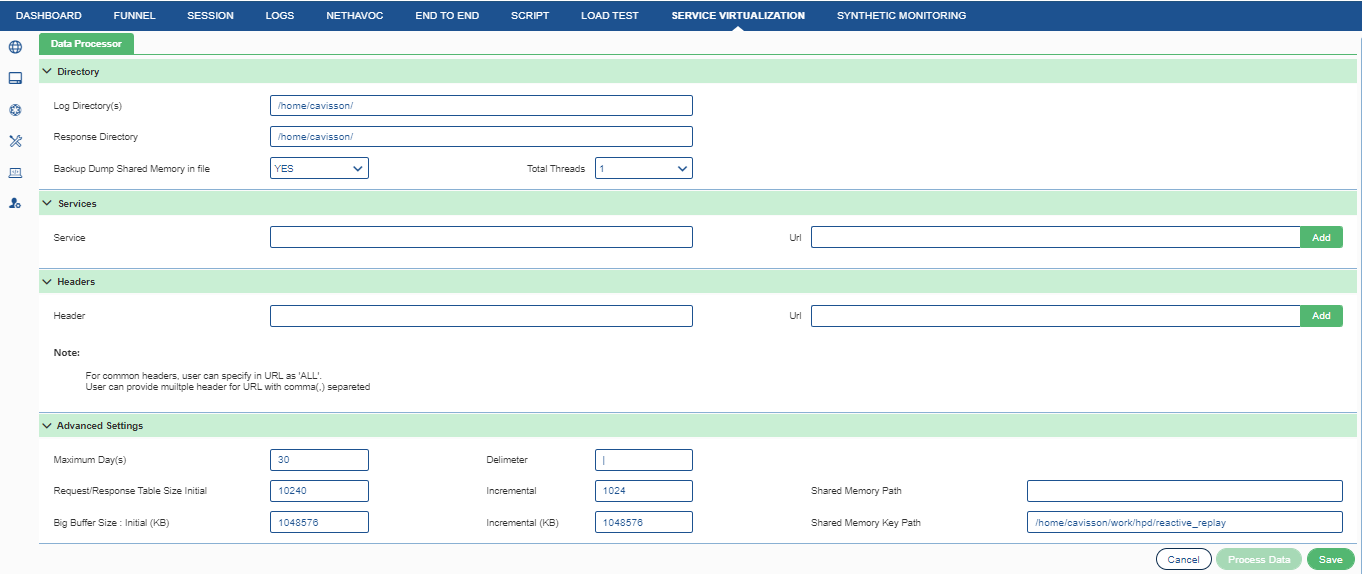Click the Cancel button

tap(1184, 560)
